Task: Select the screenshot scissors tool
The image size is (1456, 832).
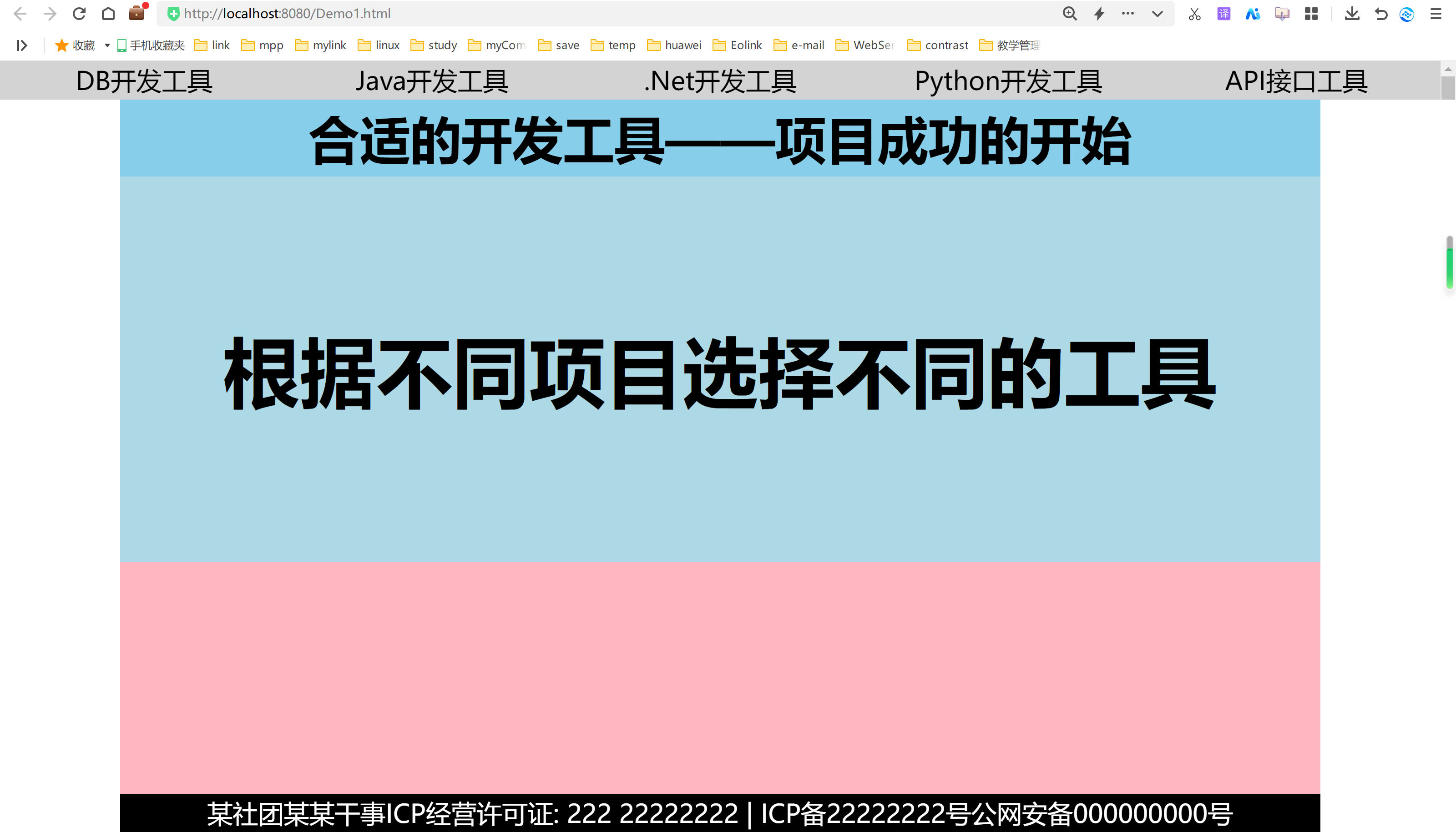Action: point(1195,13)
